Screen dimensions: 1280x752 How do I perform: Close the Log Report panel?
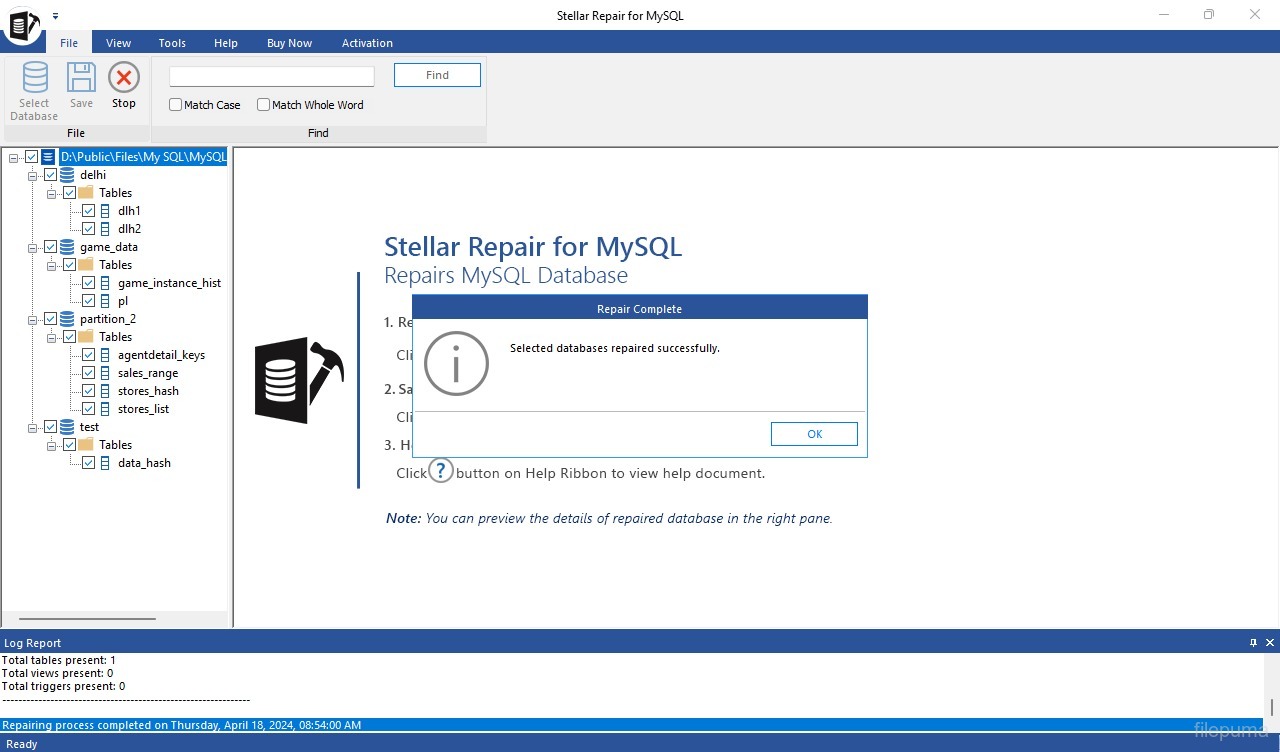(x=1270, y=643)
